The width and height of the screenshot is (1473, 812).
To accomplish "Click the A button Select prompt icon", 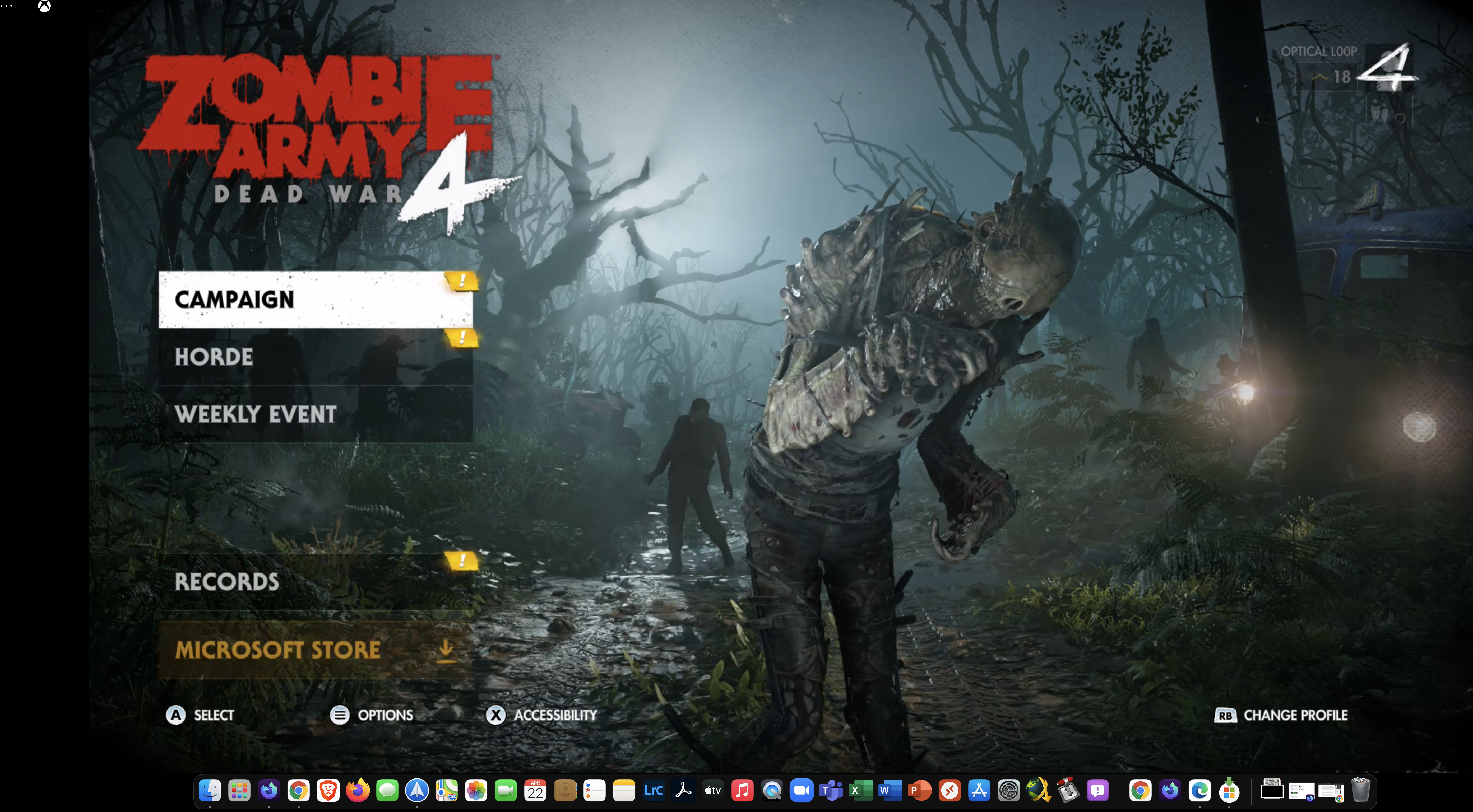I will 175,715.
